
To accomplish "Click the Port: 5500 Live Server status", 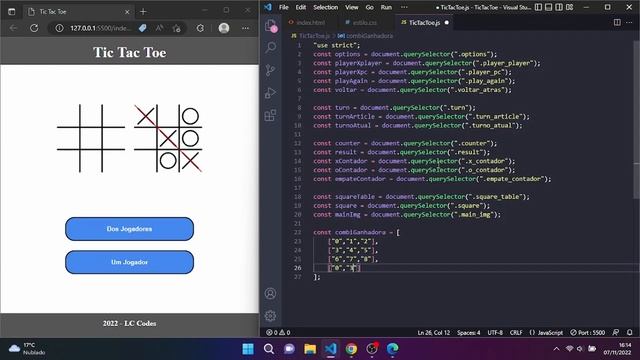I will 588,333.
